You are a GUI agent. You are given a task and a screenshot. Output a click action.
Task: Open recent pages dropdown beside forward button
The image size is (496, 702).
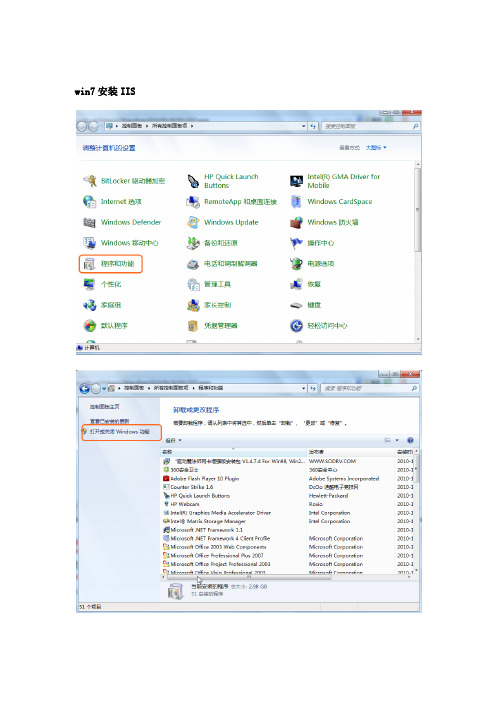104,389
